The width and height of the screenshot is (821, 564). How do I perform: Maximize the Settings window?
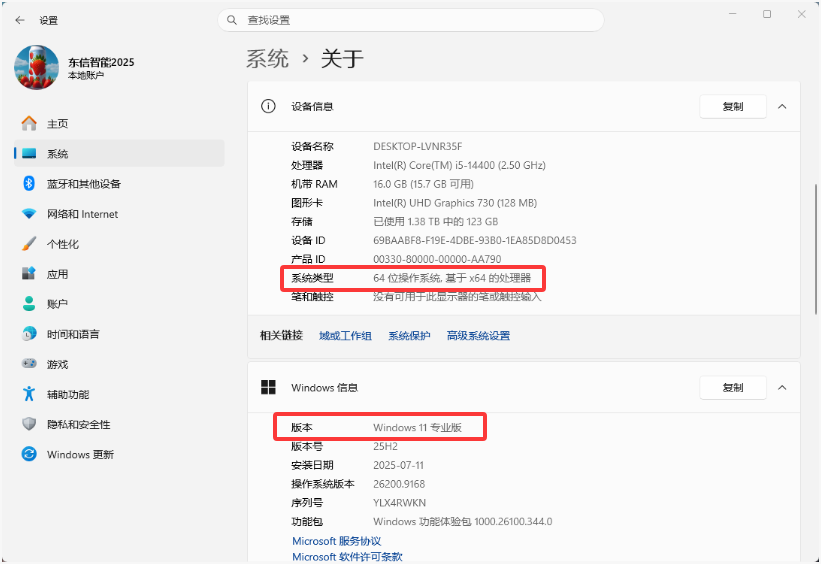click(x=767, y=14)
